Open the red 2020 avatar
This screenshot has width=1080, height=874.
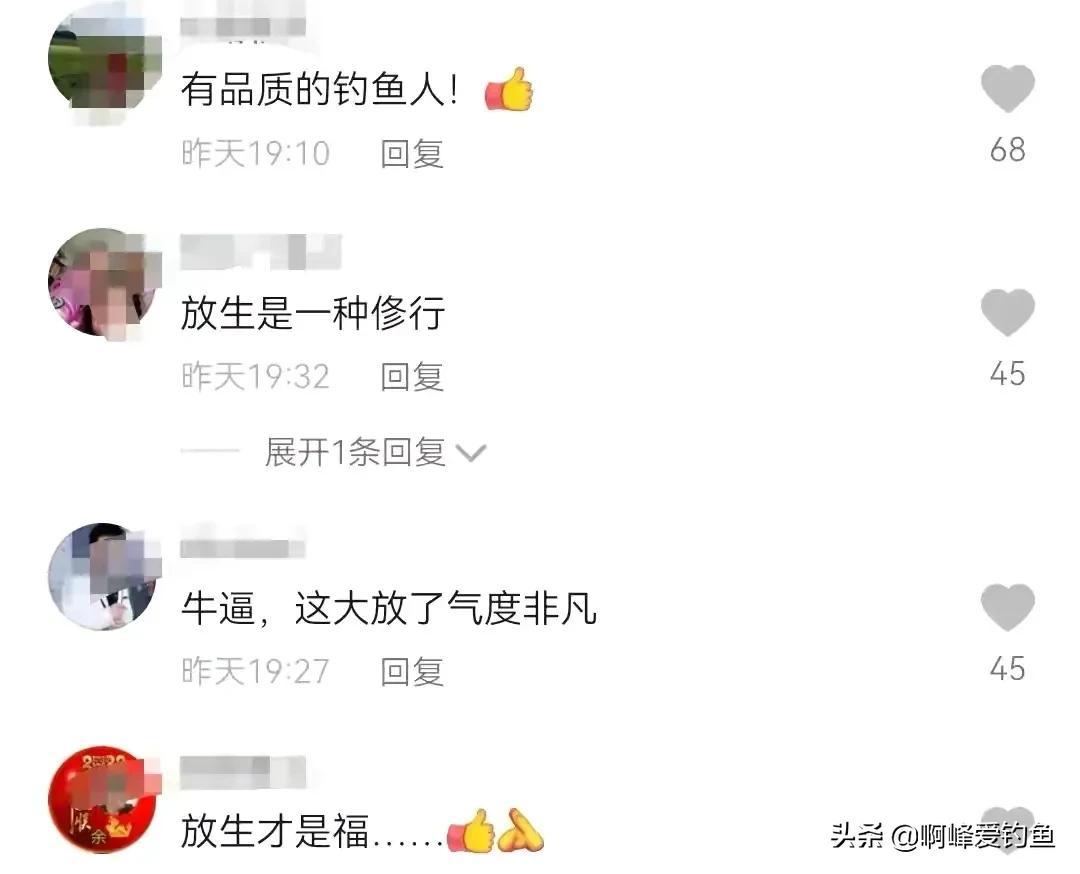[105, 799]
